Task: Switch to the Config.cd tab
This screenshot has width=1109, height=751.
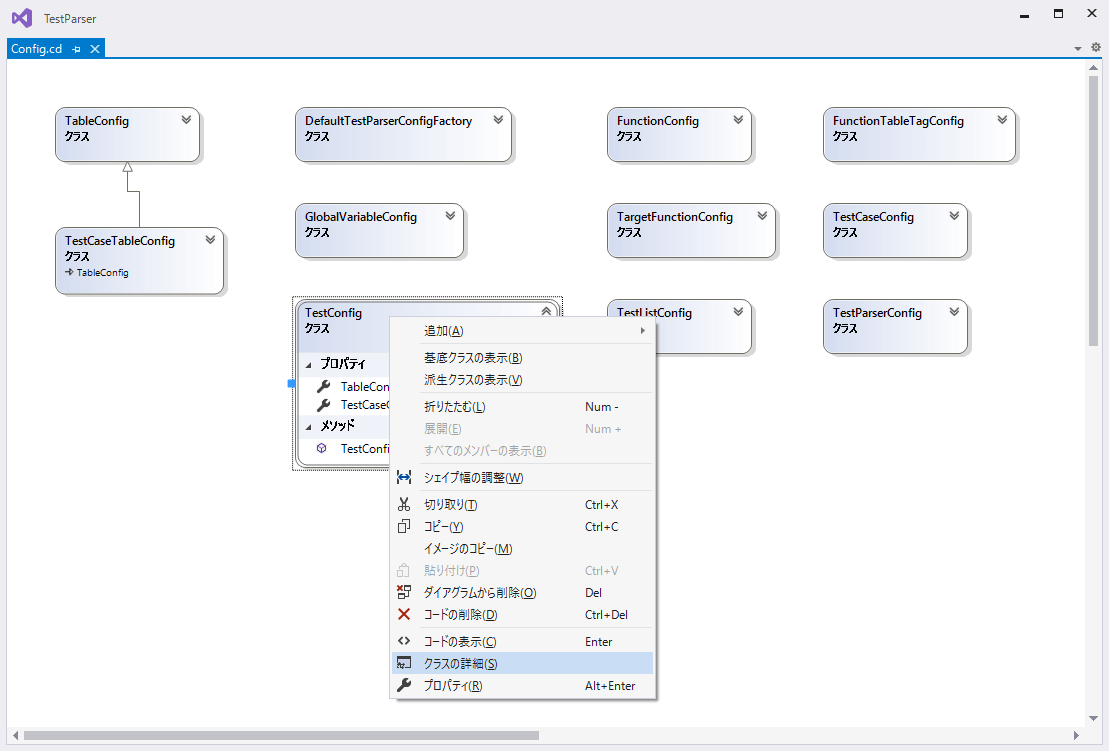Action: point(35,47)
